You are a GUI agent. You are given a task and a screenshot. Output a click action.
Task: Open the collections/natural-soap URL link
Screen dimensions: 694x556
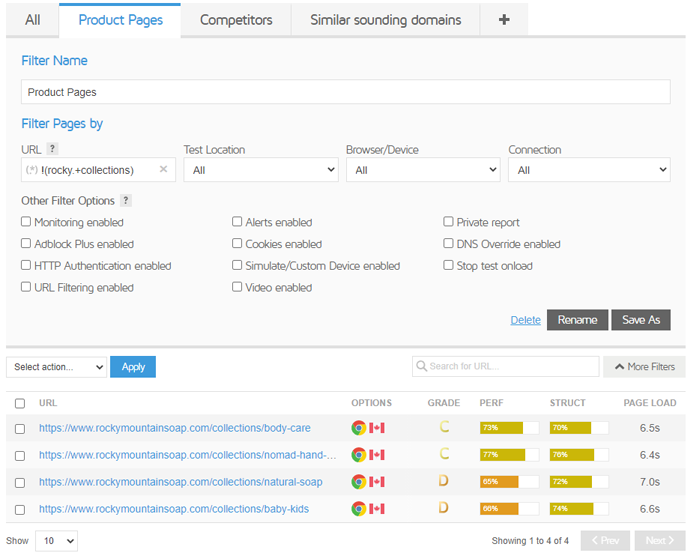point(181,482)
